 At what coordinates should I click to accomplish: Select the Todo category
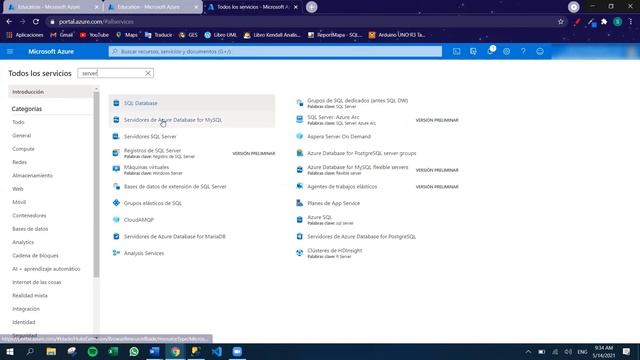tap(18, 122)
